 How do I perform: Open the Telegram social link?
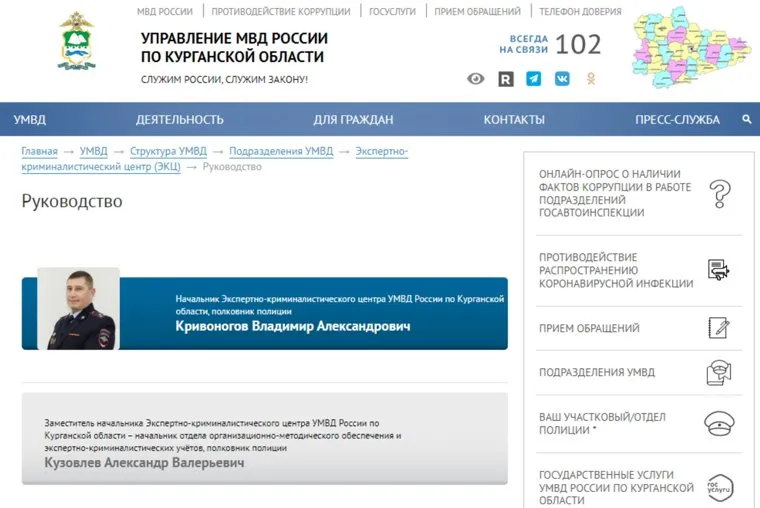[x=534, y=79]
